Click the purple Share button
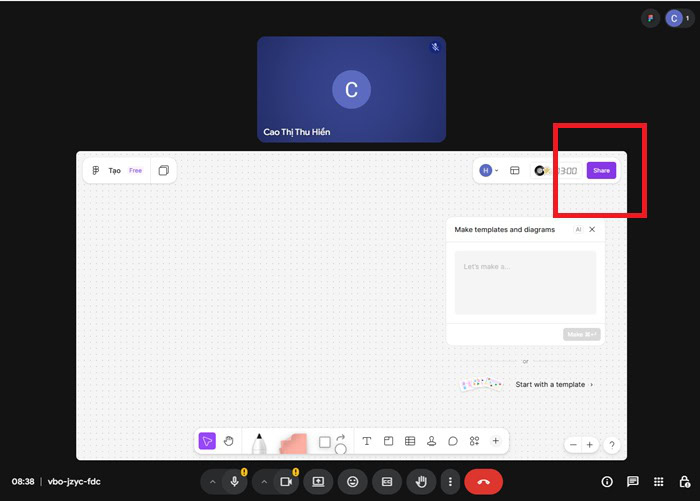700x501 pixels. (x=601, y=171)
